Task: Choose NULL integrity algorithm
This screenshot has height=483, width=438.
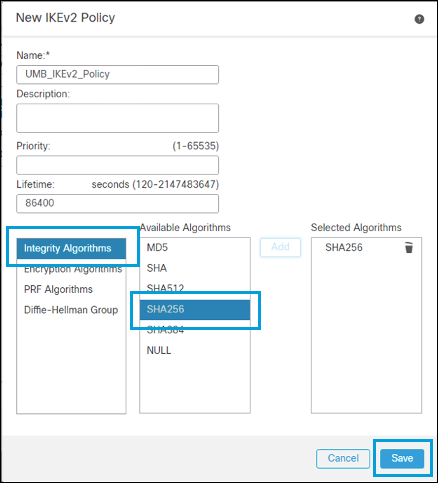Action: coord(195,350)
